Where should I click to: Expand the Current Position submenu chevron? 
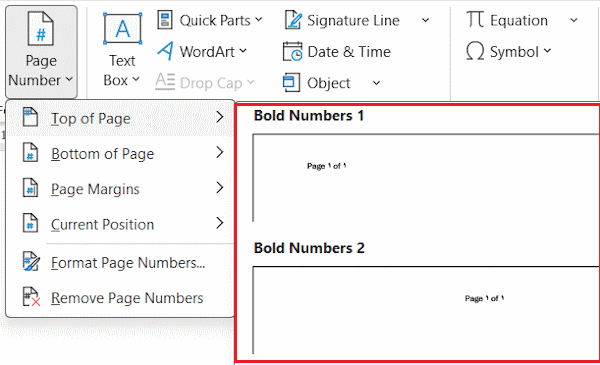pos(220,223)
